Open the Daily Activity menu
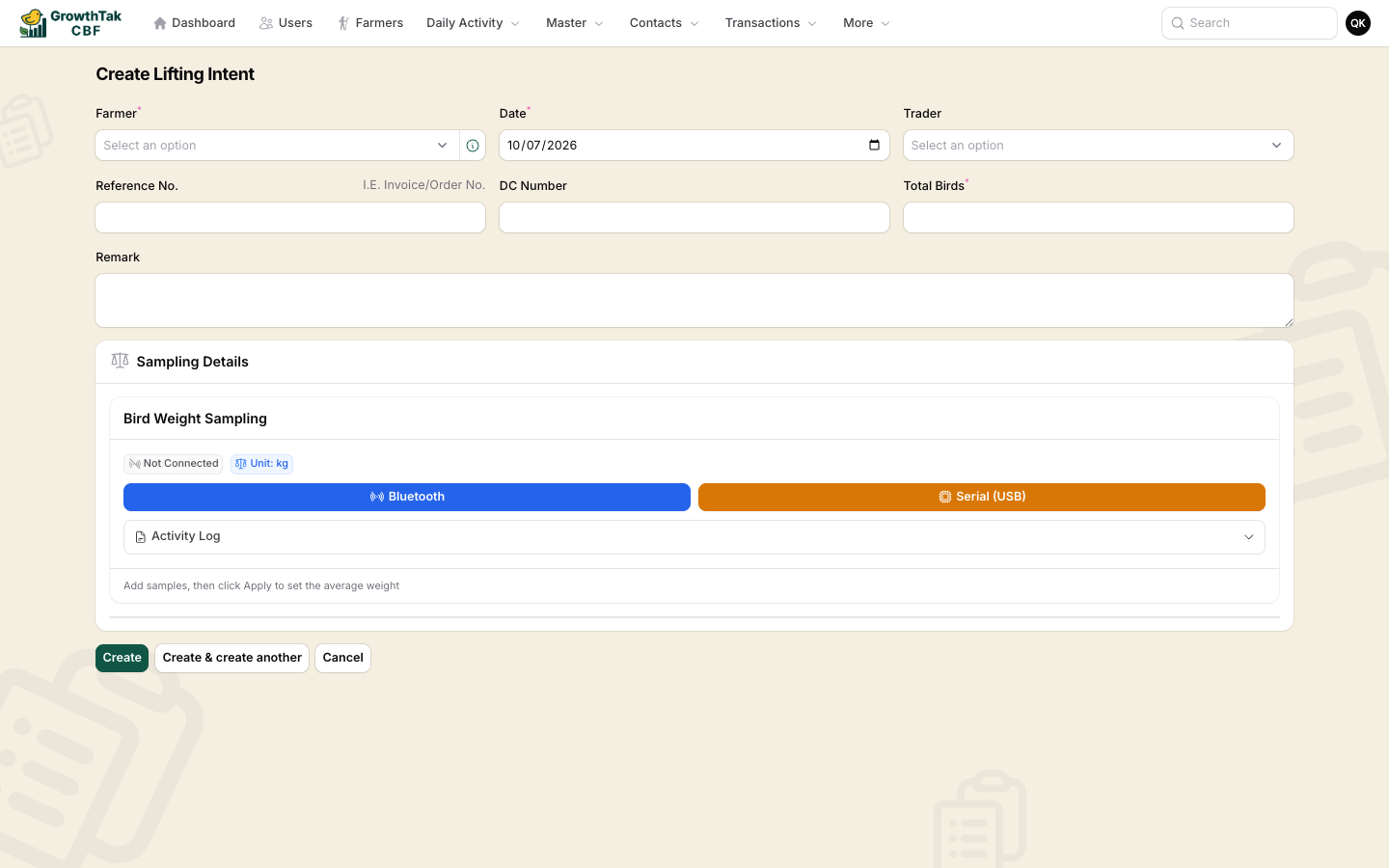 (x=473, y=23)
